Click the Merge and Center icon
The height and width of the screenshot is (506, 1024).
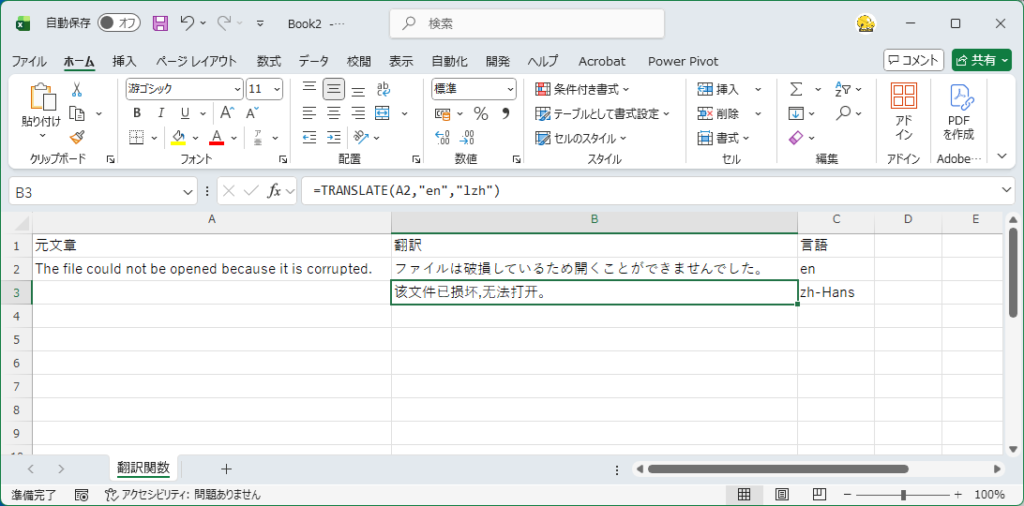pos(382,113)
